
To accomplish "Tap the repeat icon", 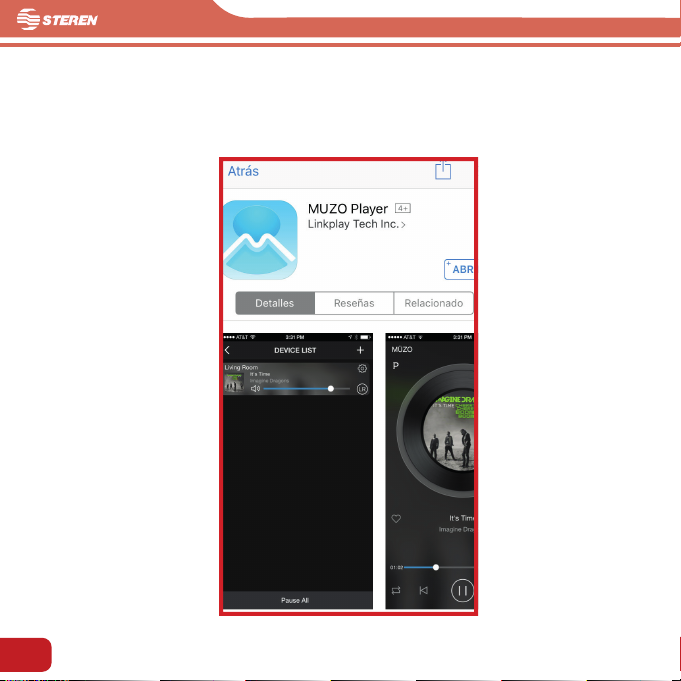I will click(x=396, y=591).
